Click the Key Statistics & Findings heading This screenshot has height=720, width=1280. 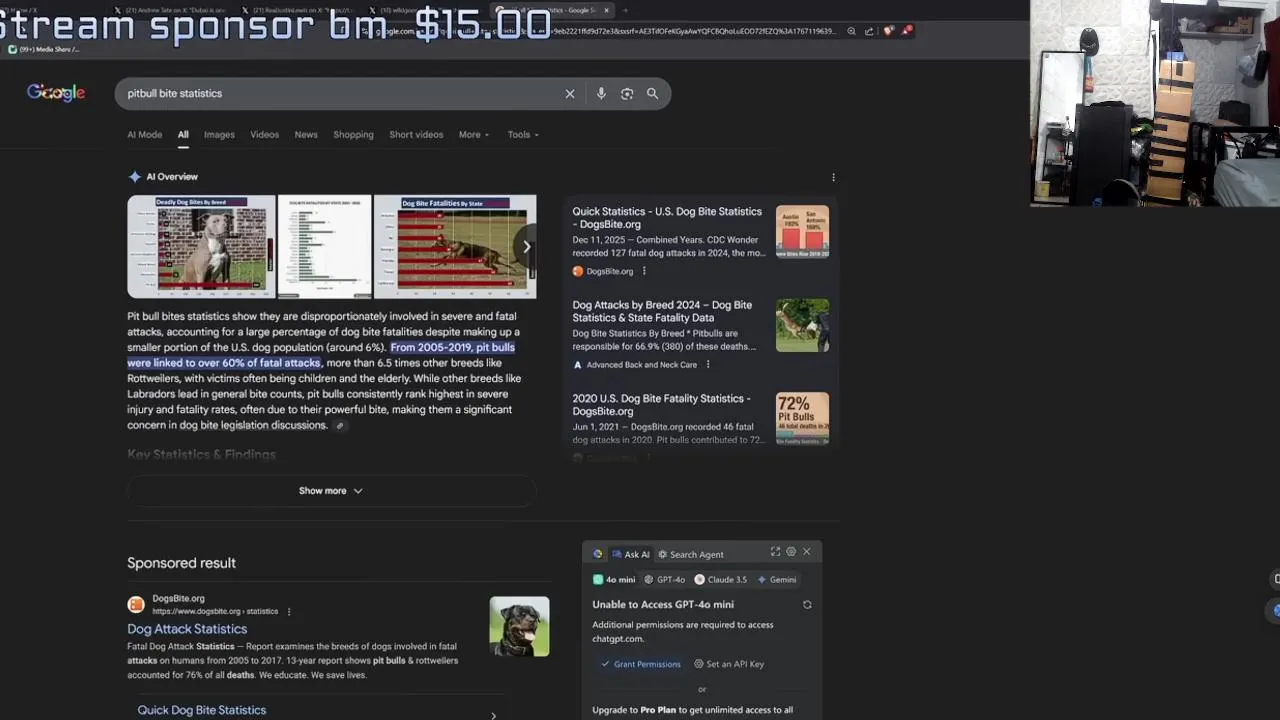click(x=201, y=455)
